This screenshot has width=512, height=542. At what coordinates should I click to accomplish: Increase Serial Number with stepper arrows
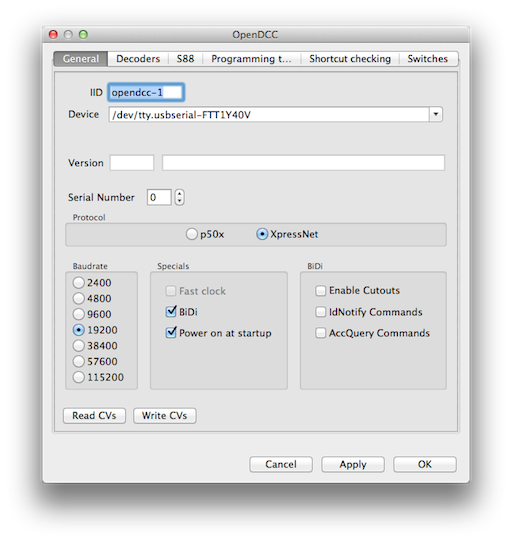point(179,194)
